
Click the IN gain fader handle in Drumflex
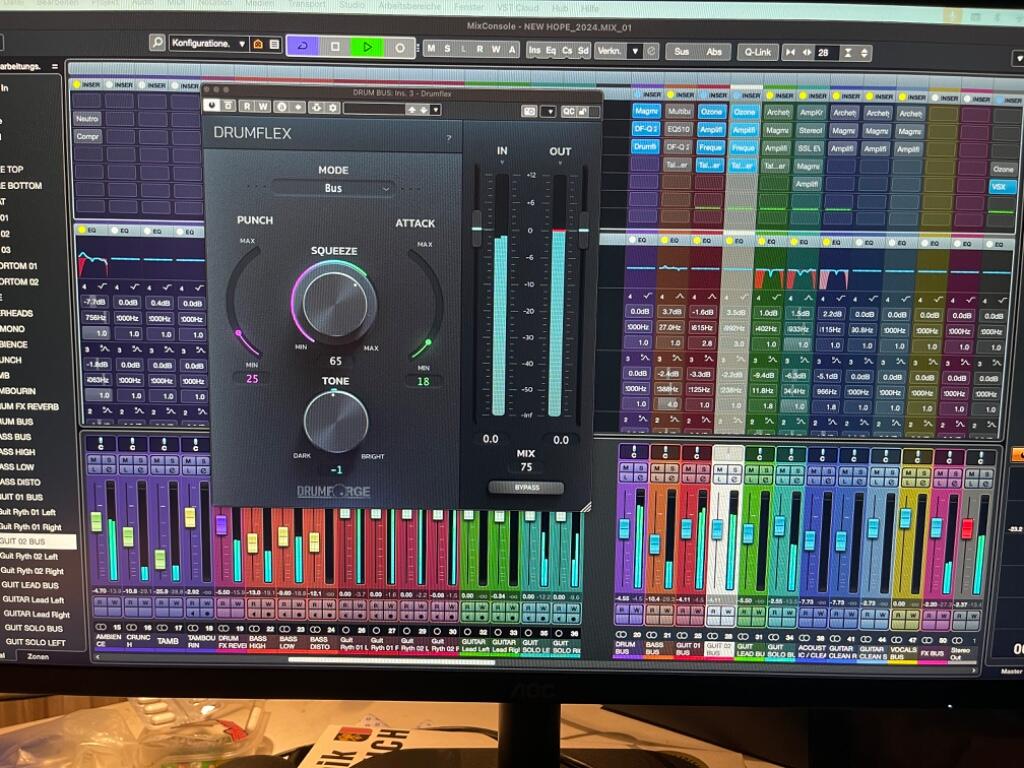477,228
